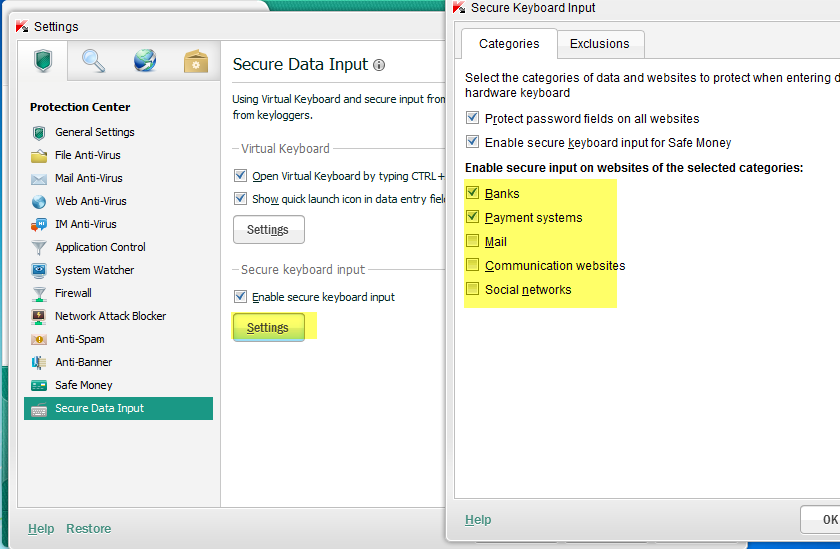The width and height of the screenshot is (840, 549).
Task: Open the Scan magnifier tab icon
Action: click(93, 61)
